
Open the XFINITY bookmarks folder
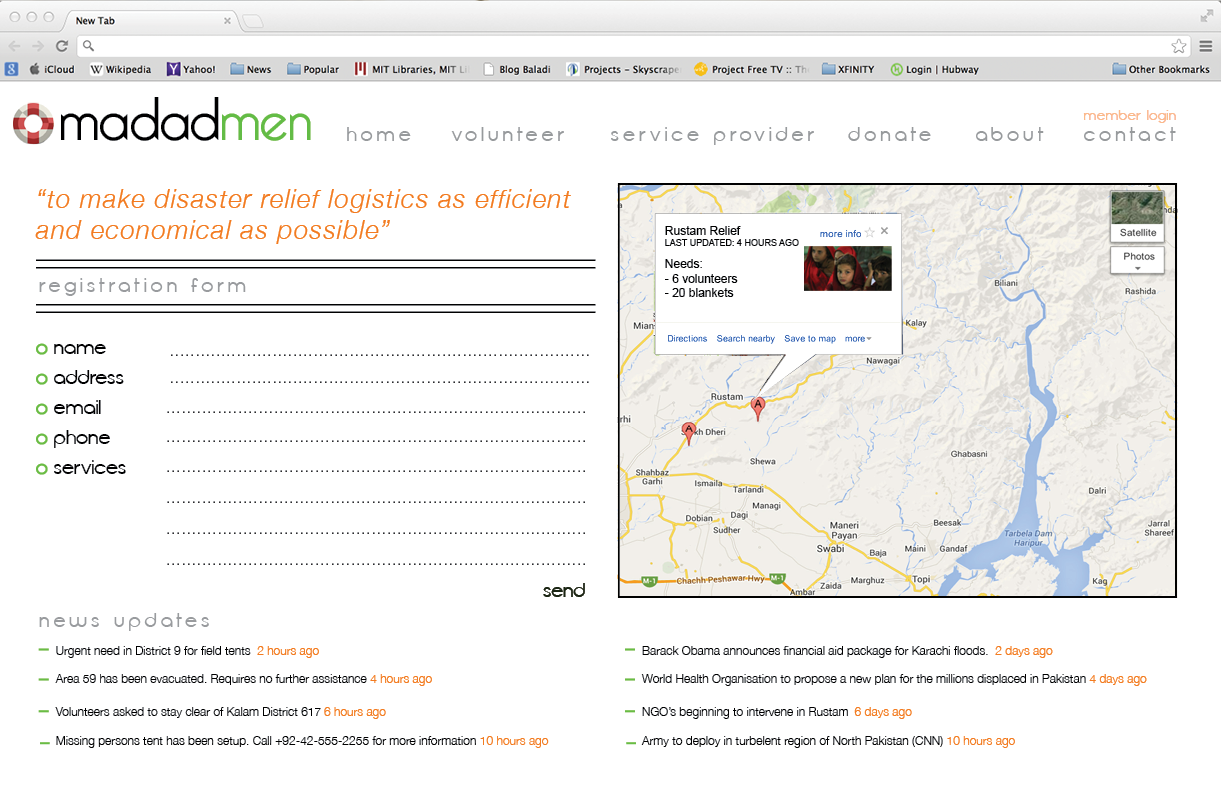pos(848,69)
